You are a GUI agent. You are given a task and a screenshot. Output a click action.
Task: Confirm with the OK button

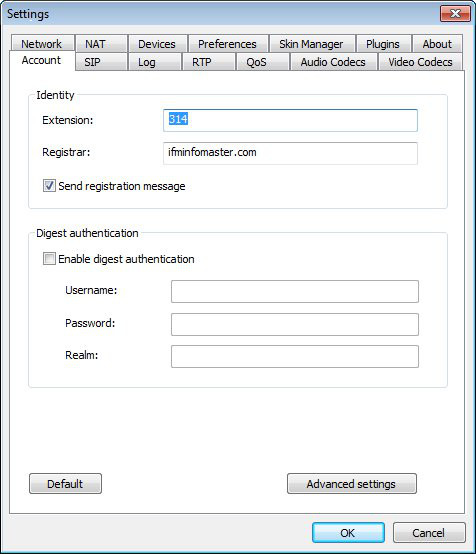coord(348,532)
